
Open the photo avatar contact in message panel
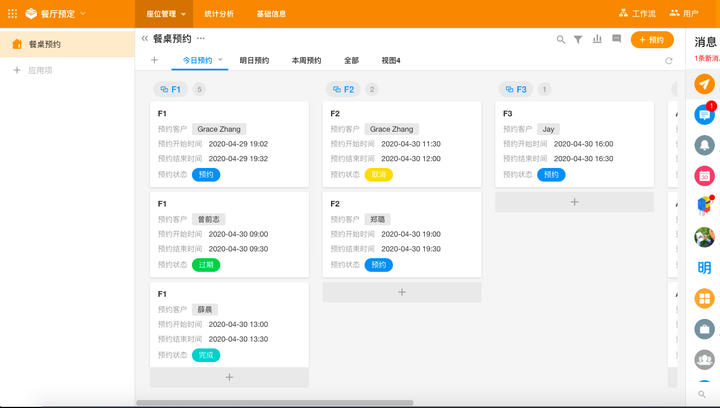pyautogui.click(x=704, y=237)
